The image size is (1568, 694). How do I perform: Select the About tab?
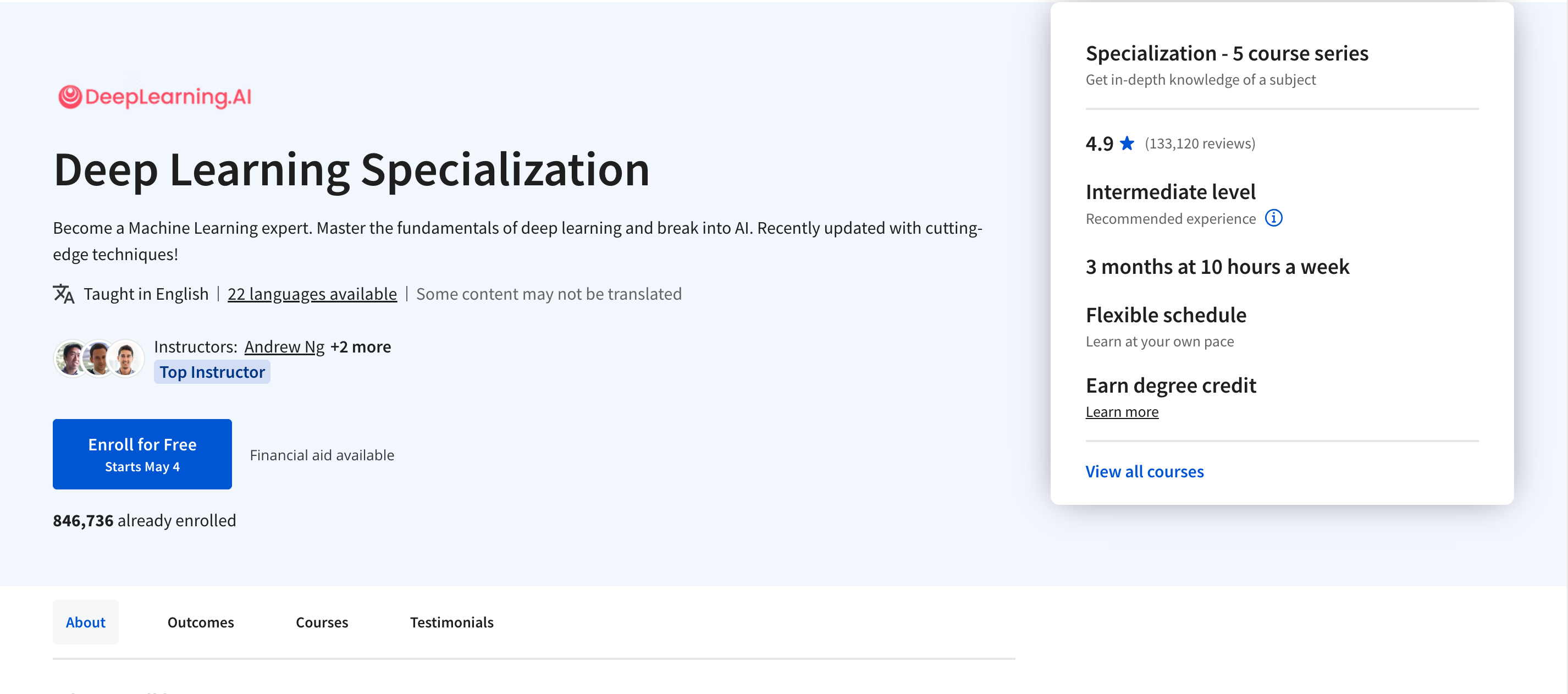[x=86, y=622]
